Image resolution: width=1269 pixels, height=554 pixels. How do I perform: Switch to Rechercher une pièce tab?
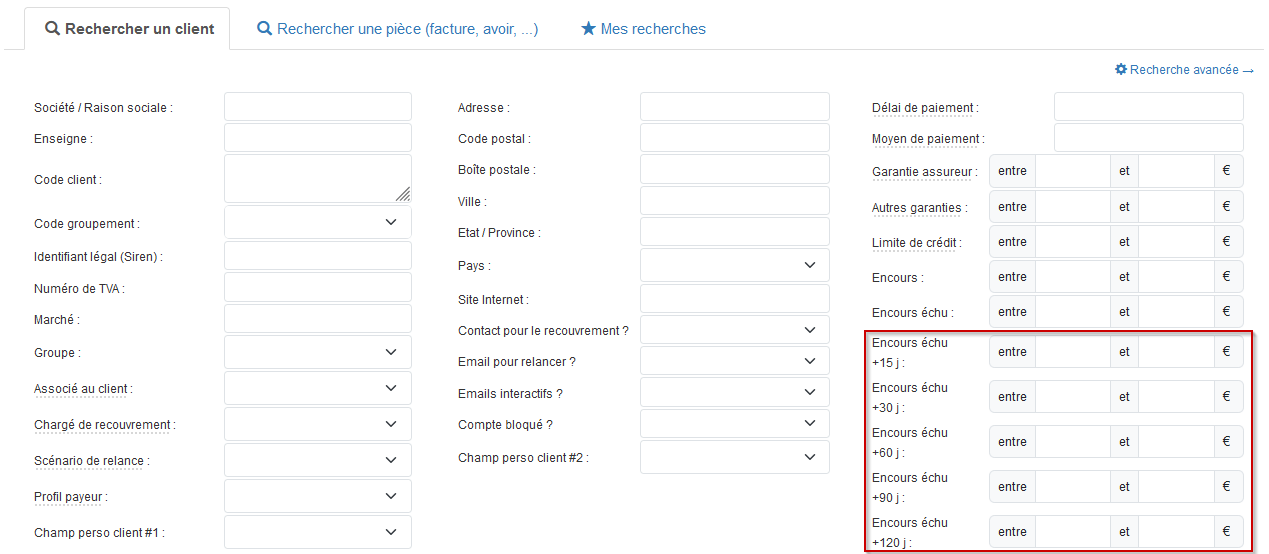pos(398,29)
